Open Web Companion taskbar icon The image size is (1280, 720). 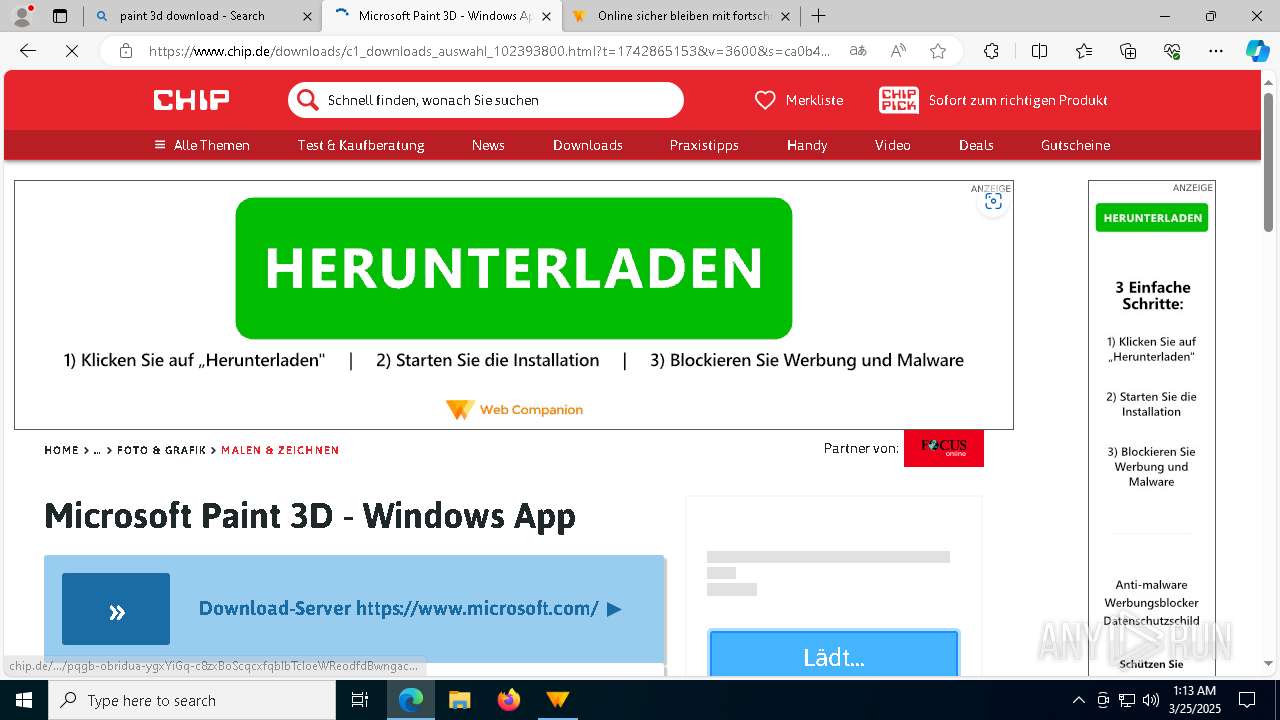(x=557, y=700)
